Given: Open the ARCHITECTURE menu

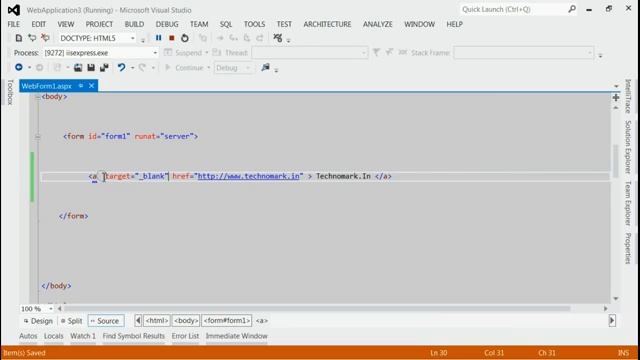Looking at the screenshot, I should tap(327, 24).
